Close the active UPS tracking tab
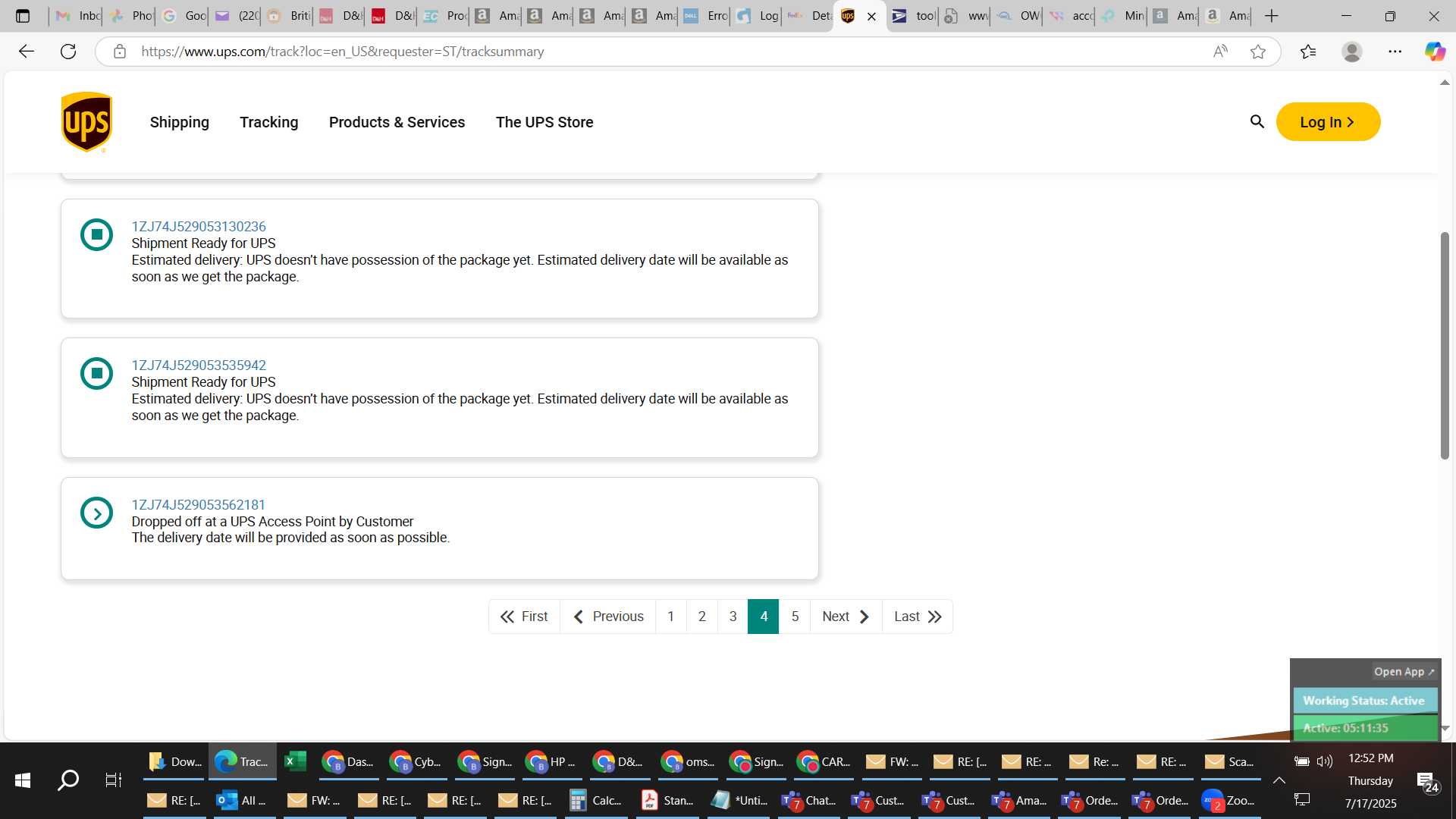1456x819 pixels. tap(871, 16)
